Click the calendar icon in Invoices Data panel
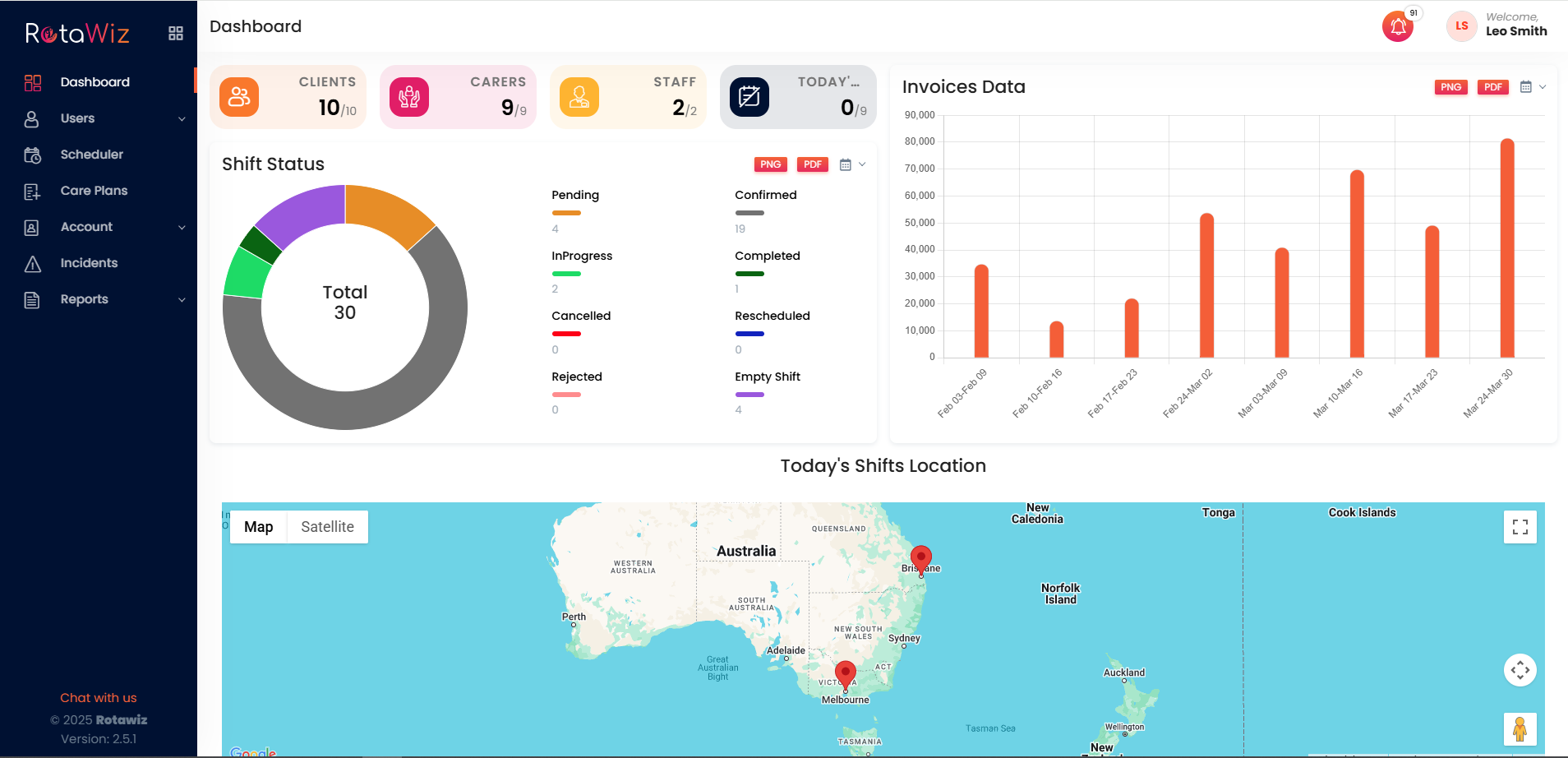The height and width of the screenshot is (758, 1568). click(x=1527, y=87)
